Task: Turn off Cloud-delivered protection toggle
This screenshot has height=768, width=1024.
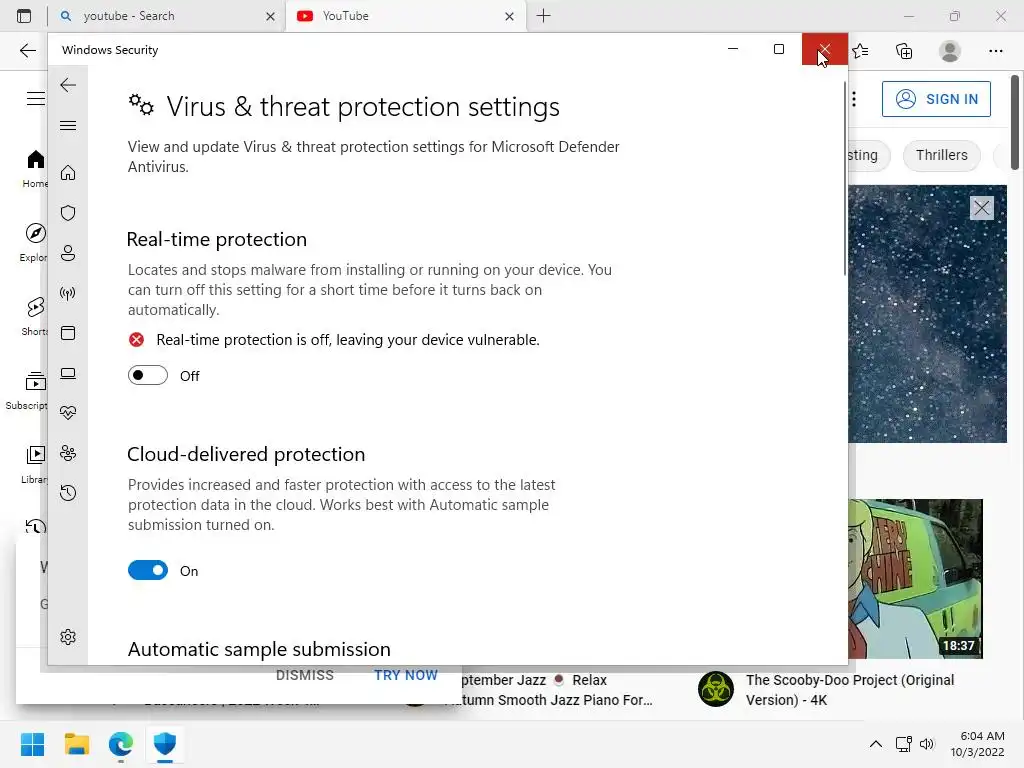Action: point(148,570)
